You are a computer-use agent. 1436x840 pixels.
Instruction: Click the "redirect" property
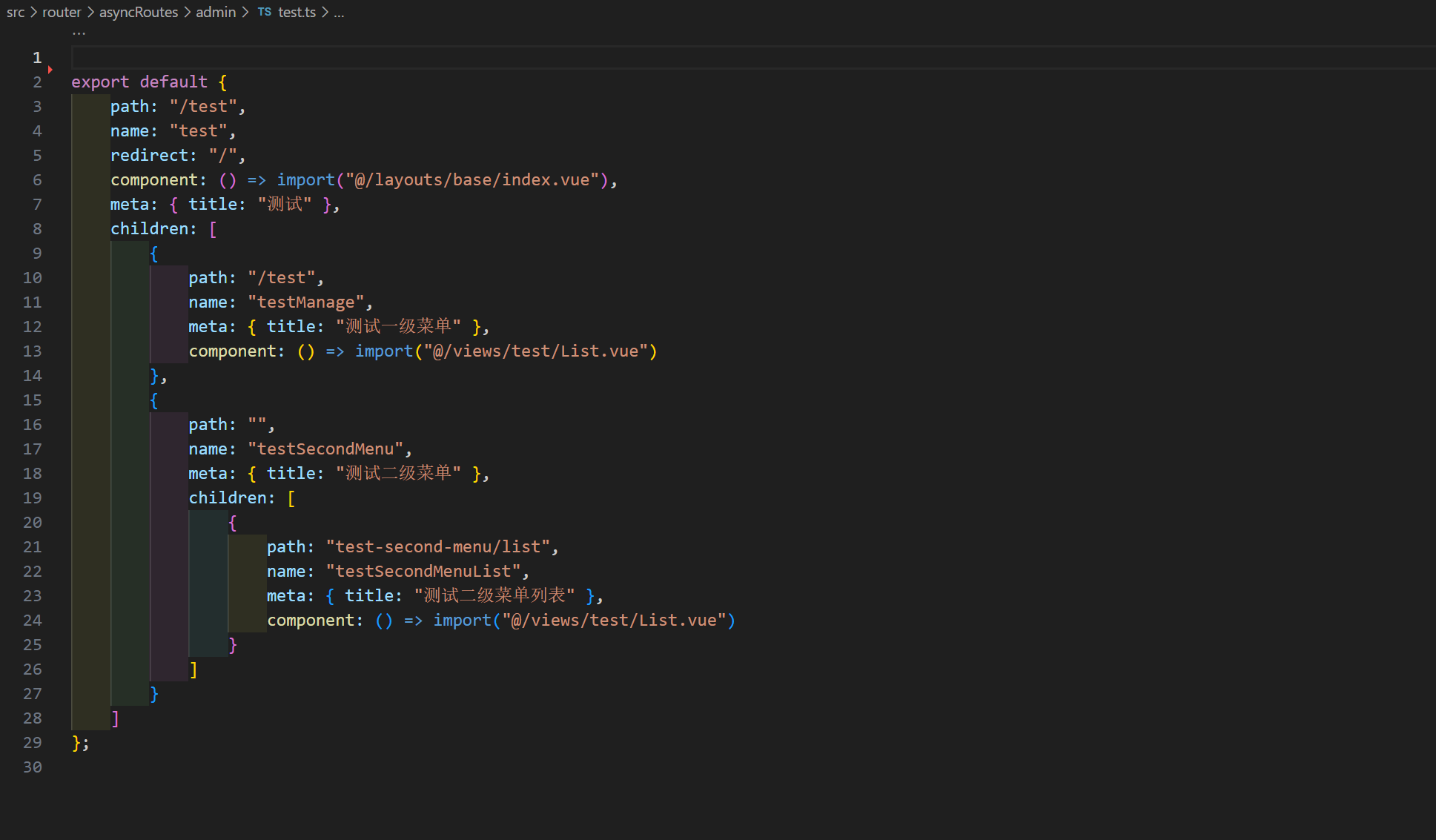point(150,155)
